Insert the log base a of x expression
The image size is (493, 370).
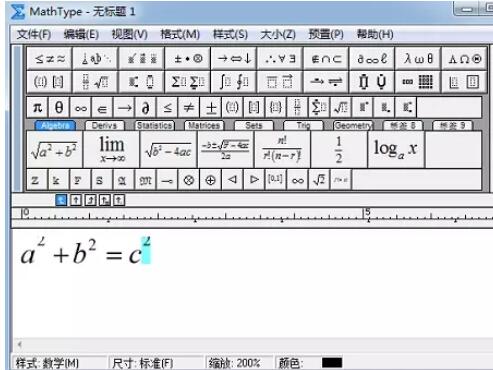pos(396,149)
